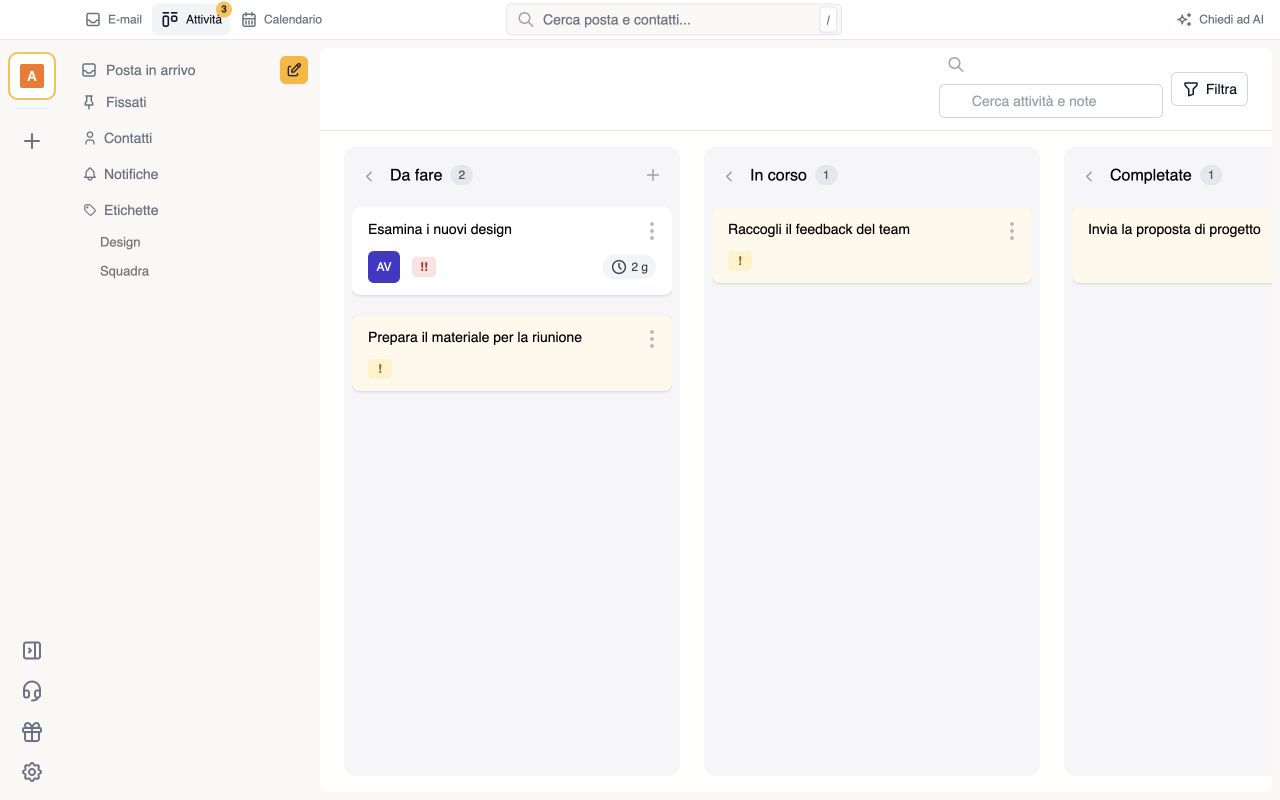Click the Cerca attività e note field
This screenshot has height=800, width=1280.
click(x=1050, y=101)
